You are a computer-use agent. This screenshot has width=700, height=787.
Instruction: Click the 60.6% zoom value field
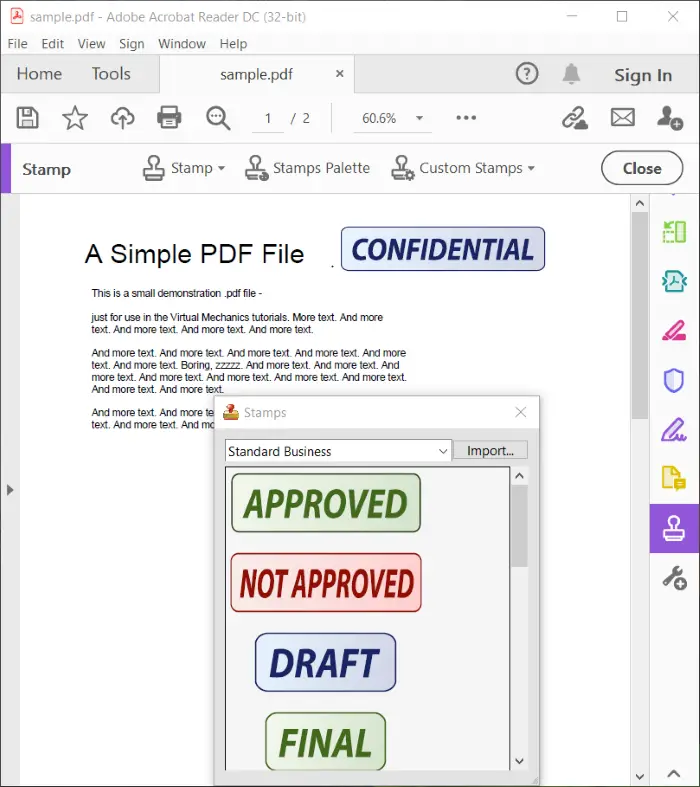click(379, 118)
